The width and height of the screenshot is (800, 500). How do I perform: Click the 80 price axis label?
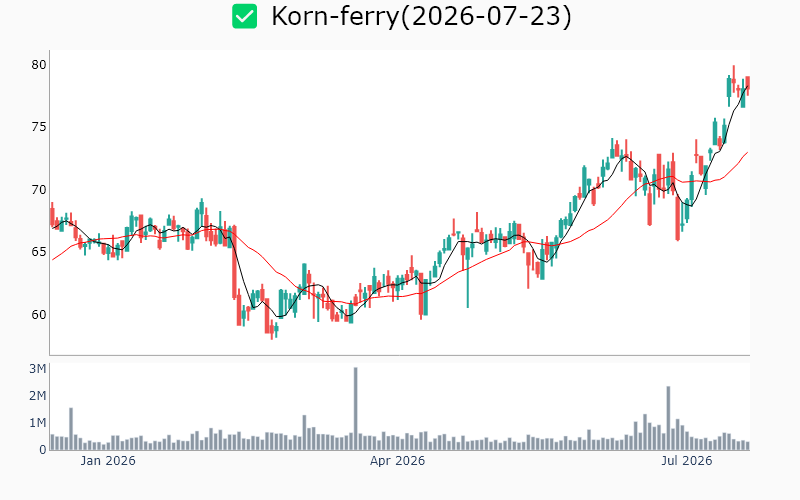pos(39,65)
